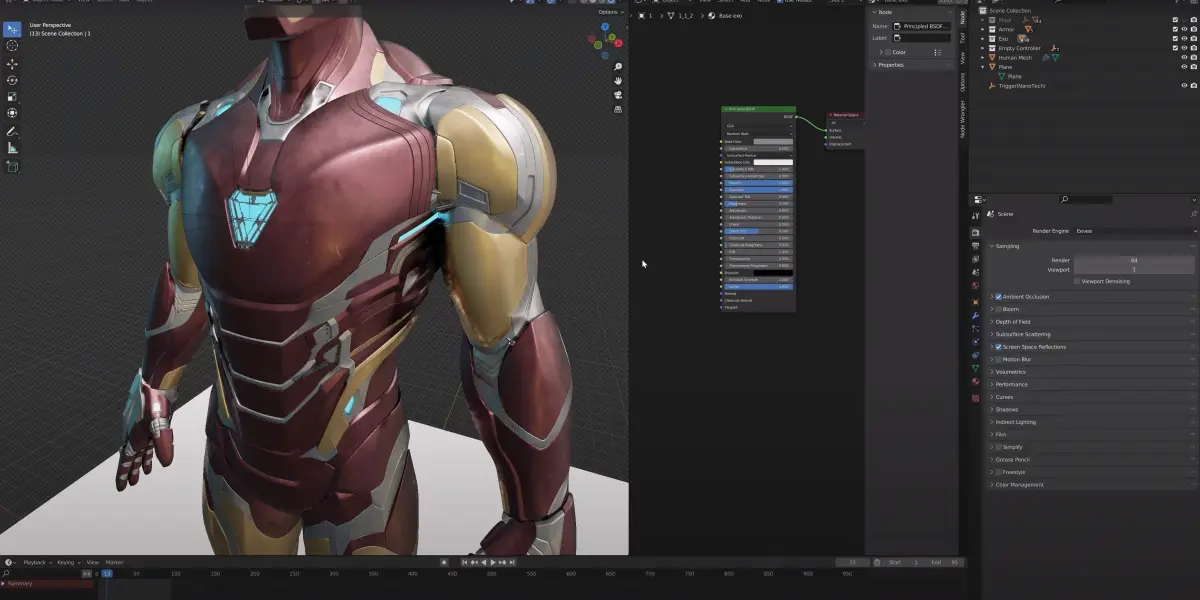Screen dimensions: 1200x600
Task: Enable the Simplify checkbox
Action: point(999,447)
